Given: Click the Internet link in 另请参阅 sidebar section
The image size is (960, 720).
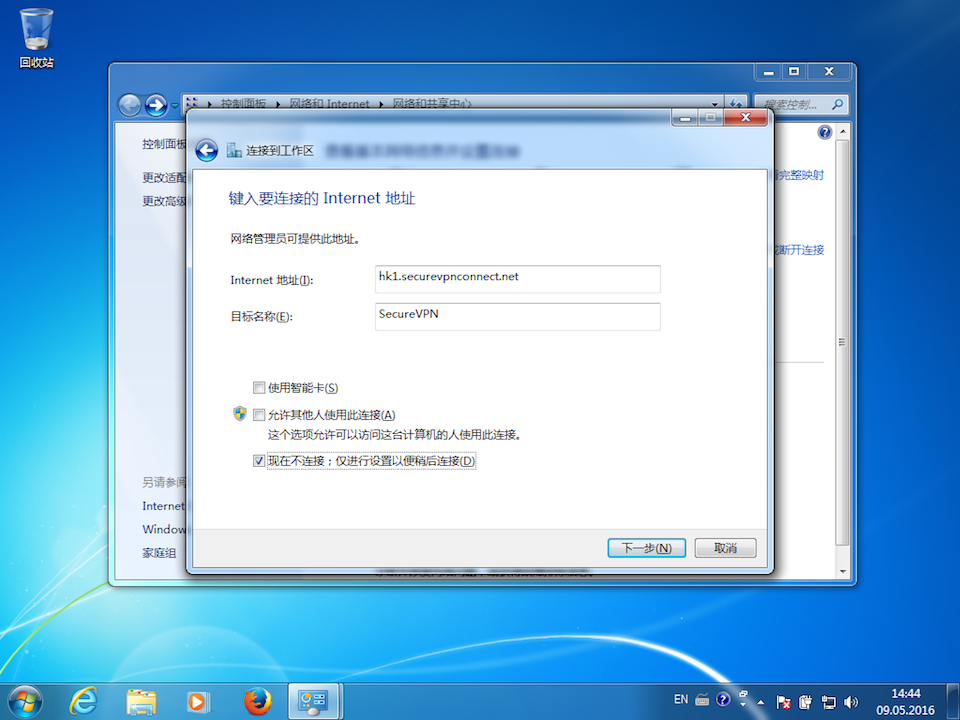Looking at the screenshot, I should pyautogui.click(x=163, y=506).
